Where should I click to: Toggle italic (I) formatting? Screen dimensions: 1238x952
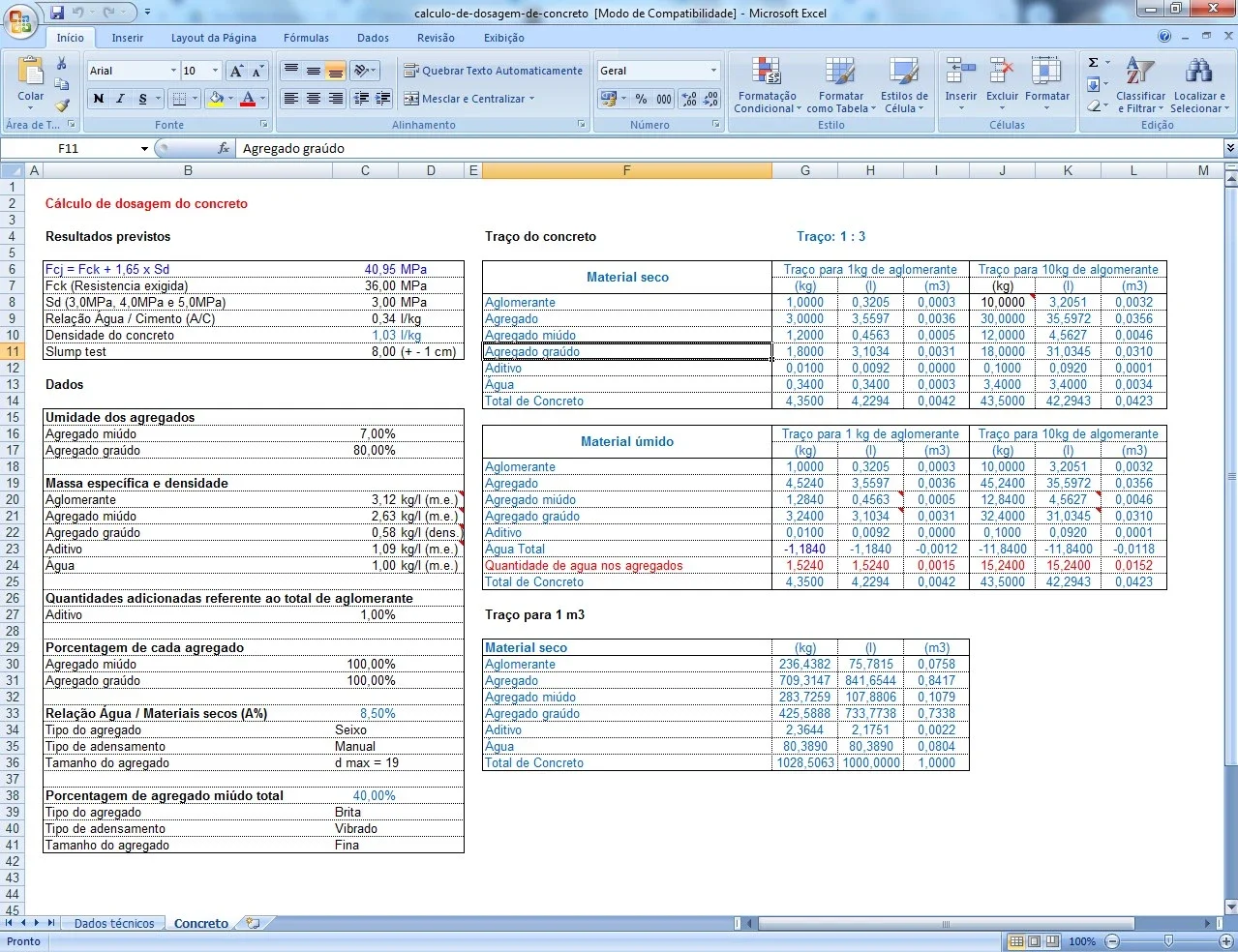coord(120,99)
